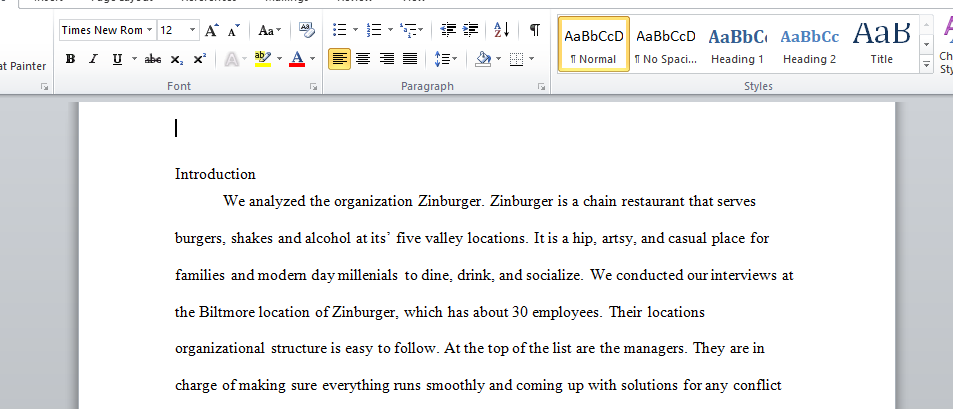Open highlight color dropdown arrow
This screenshot has height=409, width=953.
coord(280,59)
